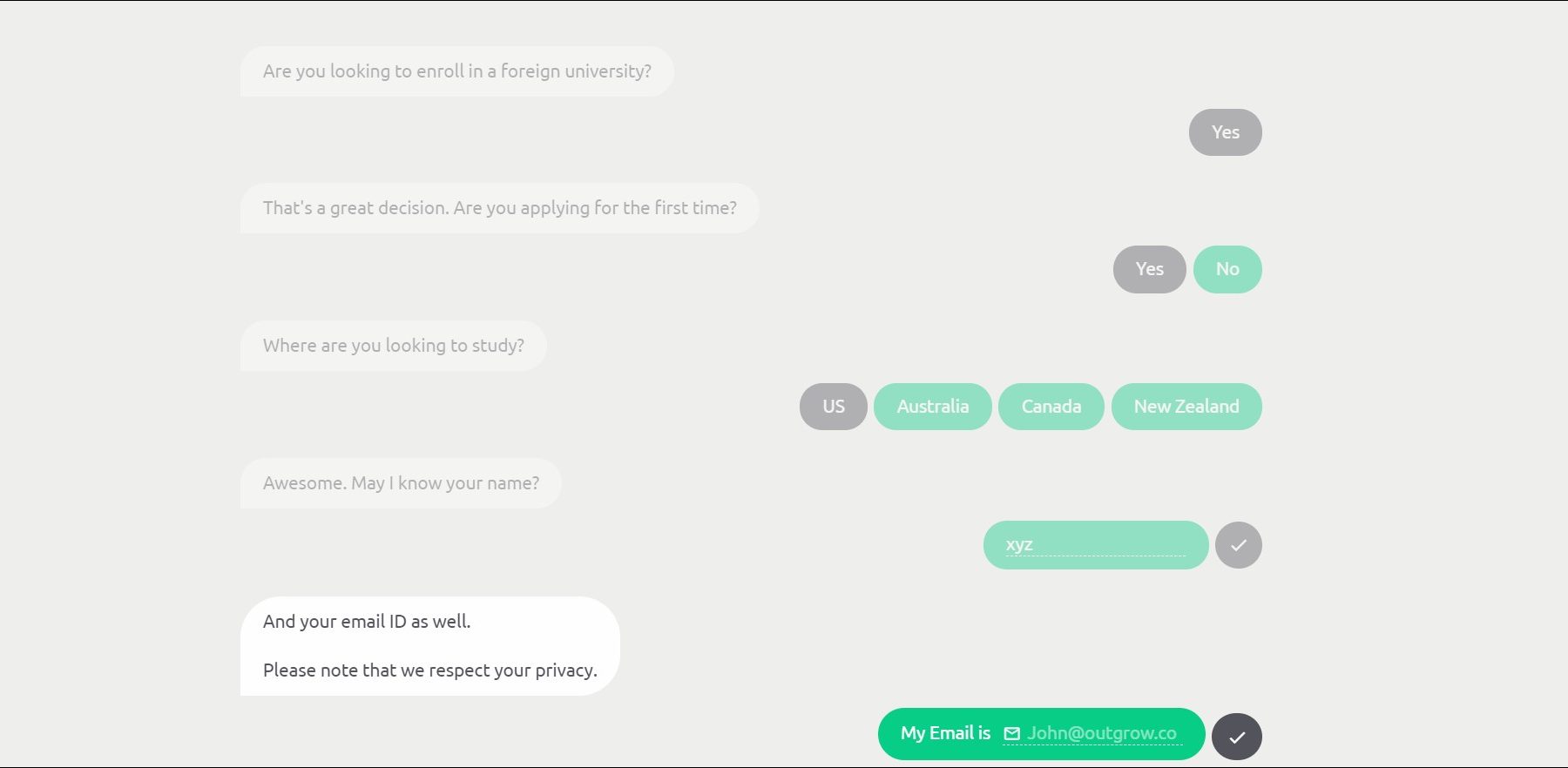Click the green email entry pill
The image size is (1568, 768).
pos(1042,734)
